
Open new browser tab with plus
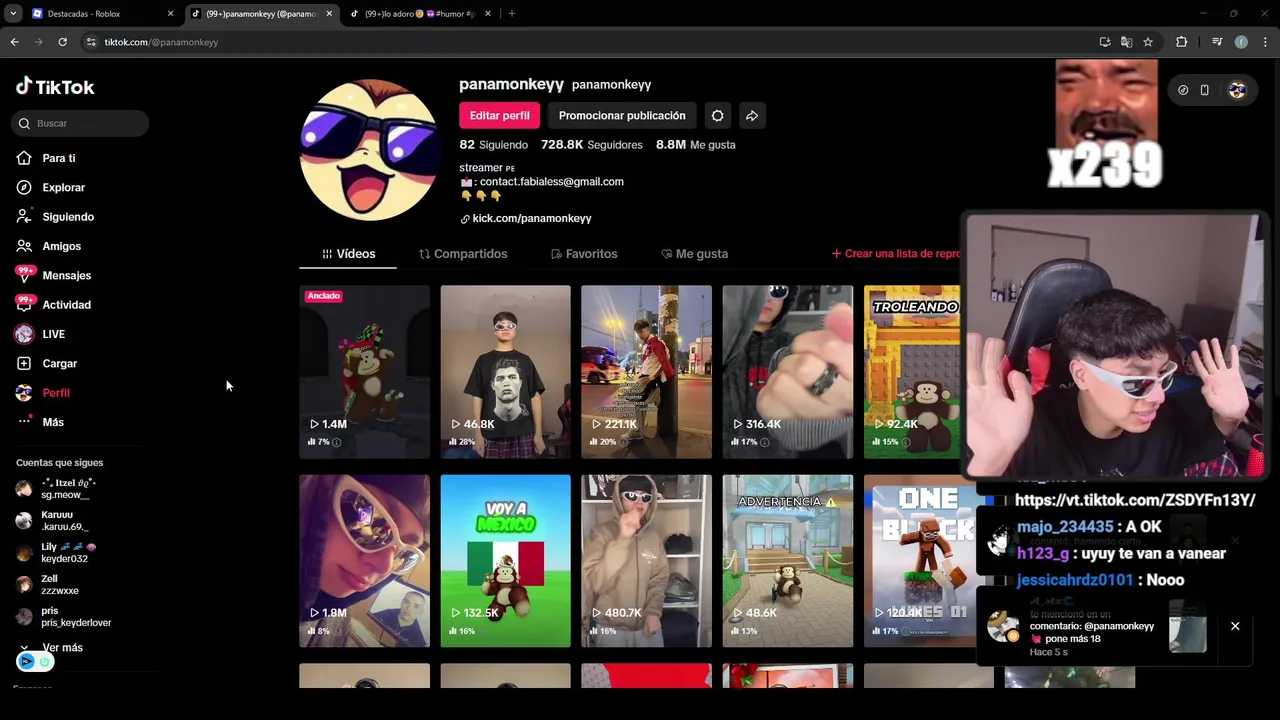click(511, 14)
